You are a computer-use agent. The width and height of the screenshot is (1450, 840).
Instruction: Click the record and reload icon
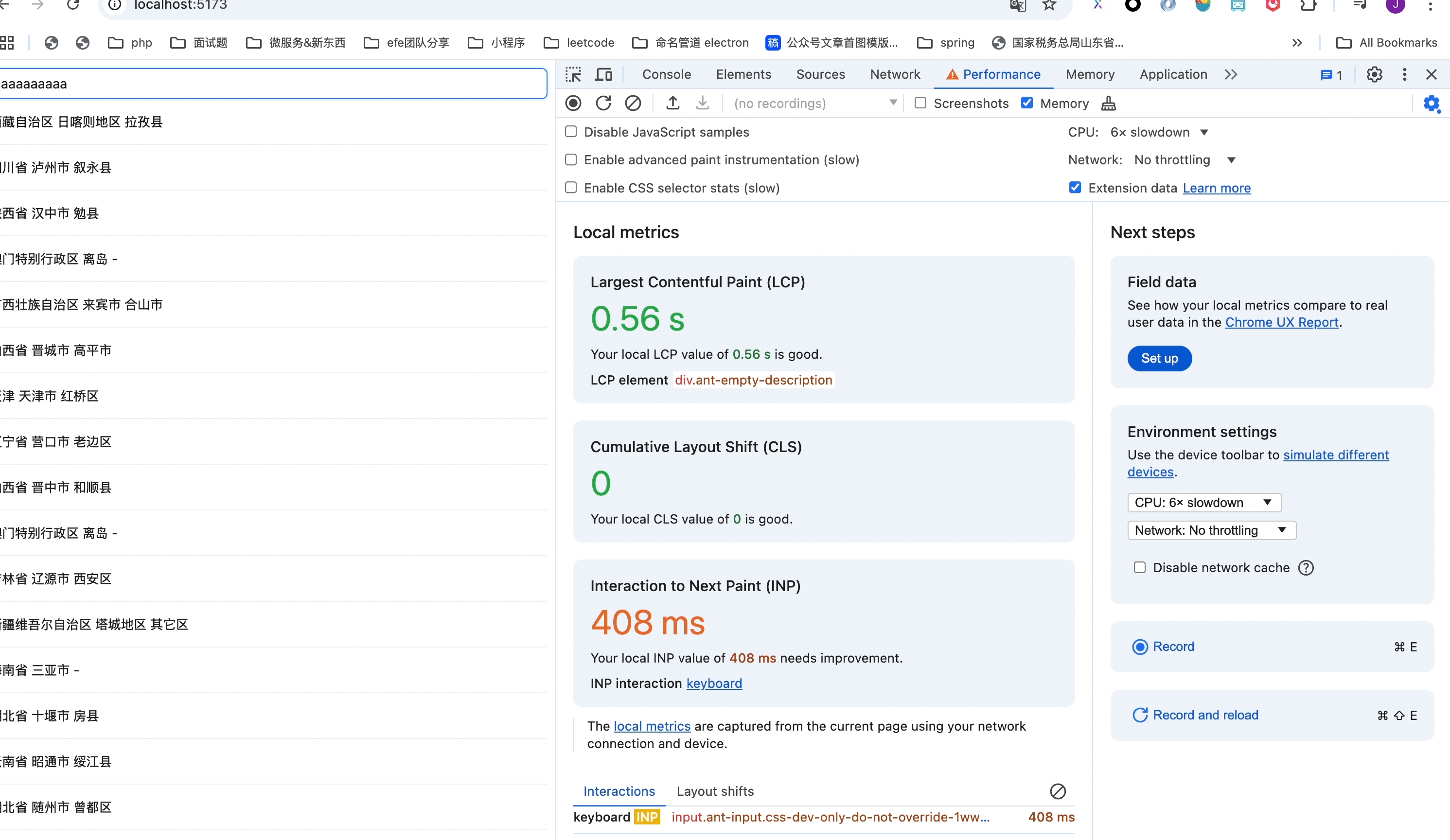(x=603, y=103)
